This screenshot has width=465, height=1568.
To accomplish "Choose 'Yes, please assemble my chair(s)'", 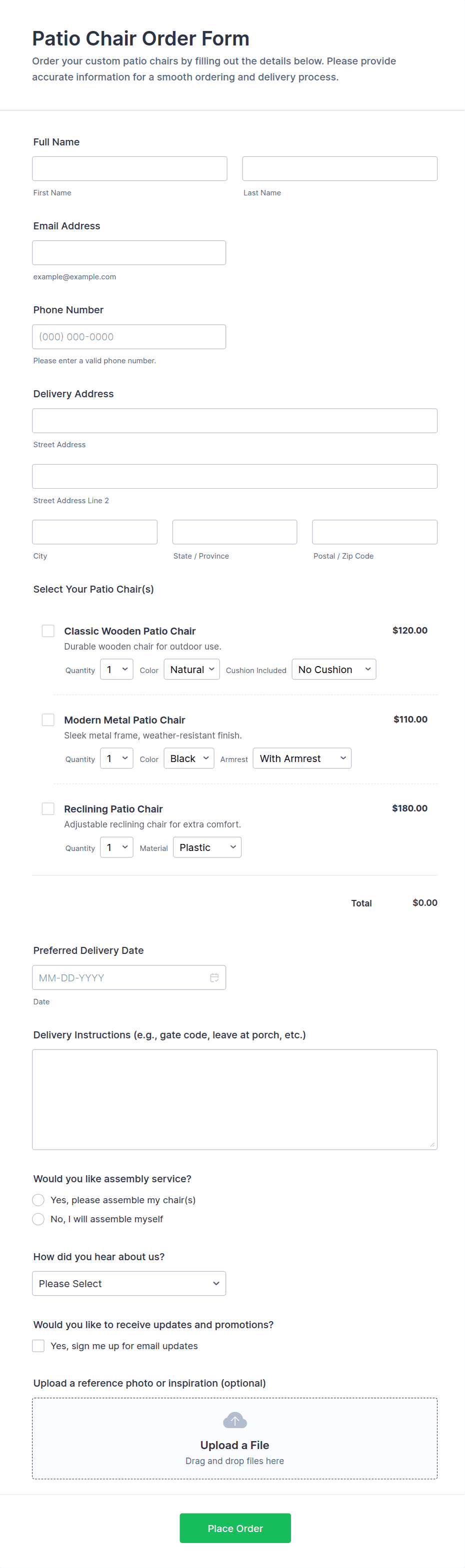I will (38, 1200).
